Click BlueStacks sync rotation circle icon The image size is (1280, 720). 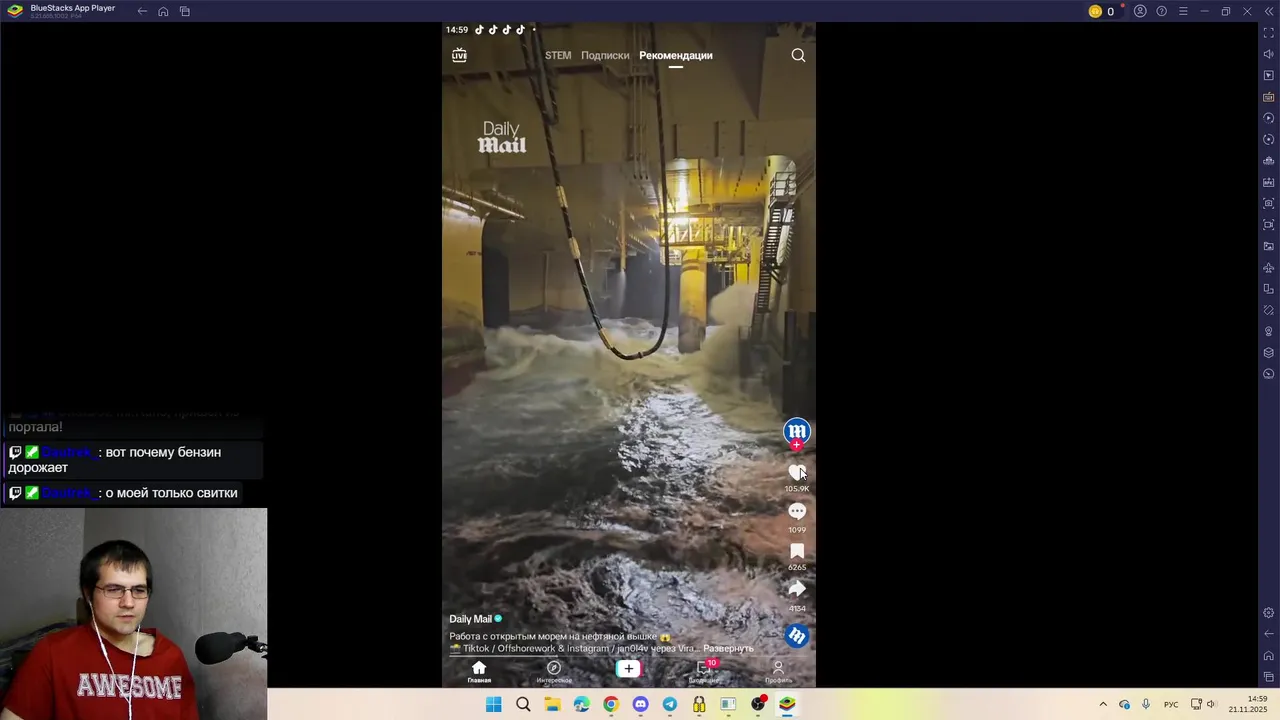pyautogui.click(x=1269, y=139)
